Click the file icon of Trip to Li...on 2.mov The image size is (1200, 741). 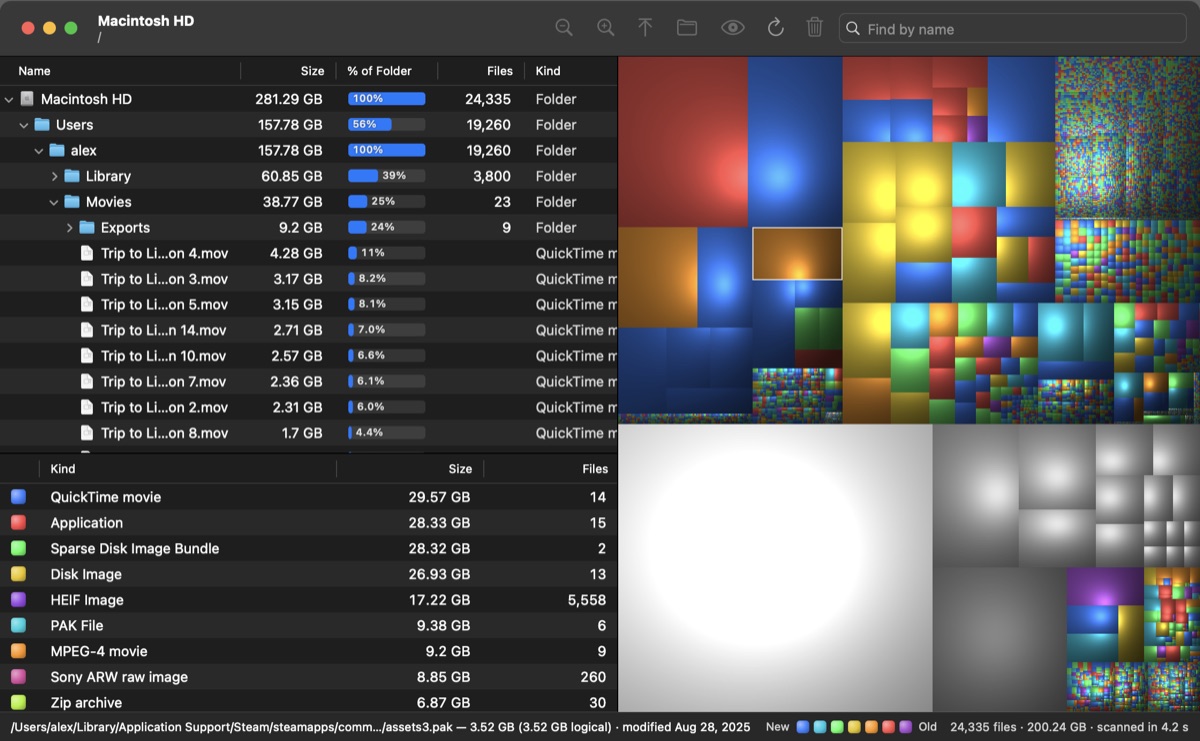87,407
